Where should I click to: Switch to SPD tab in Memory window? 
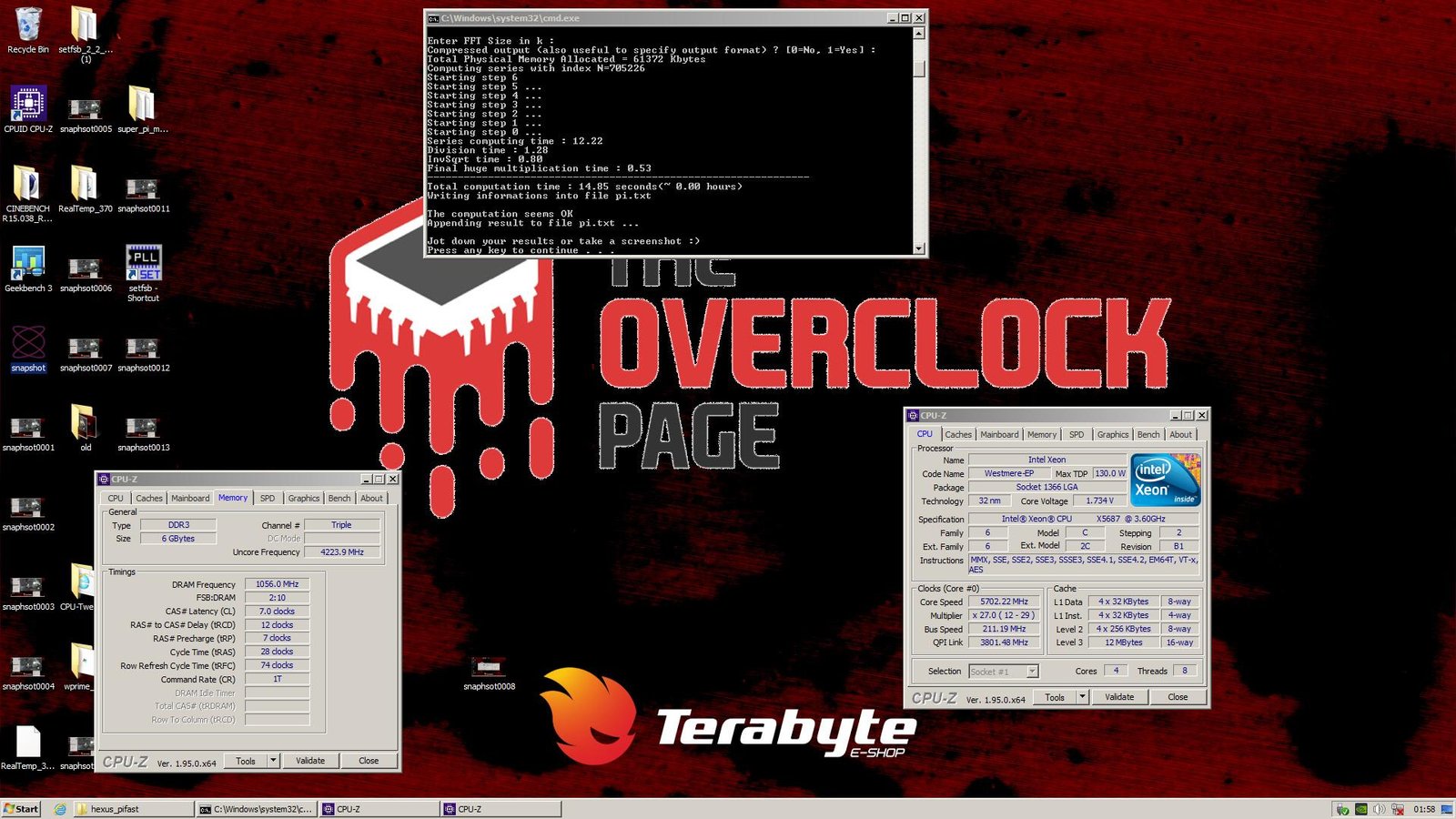click(x=268, y=499)
